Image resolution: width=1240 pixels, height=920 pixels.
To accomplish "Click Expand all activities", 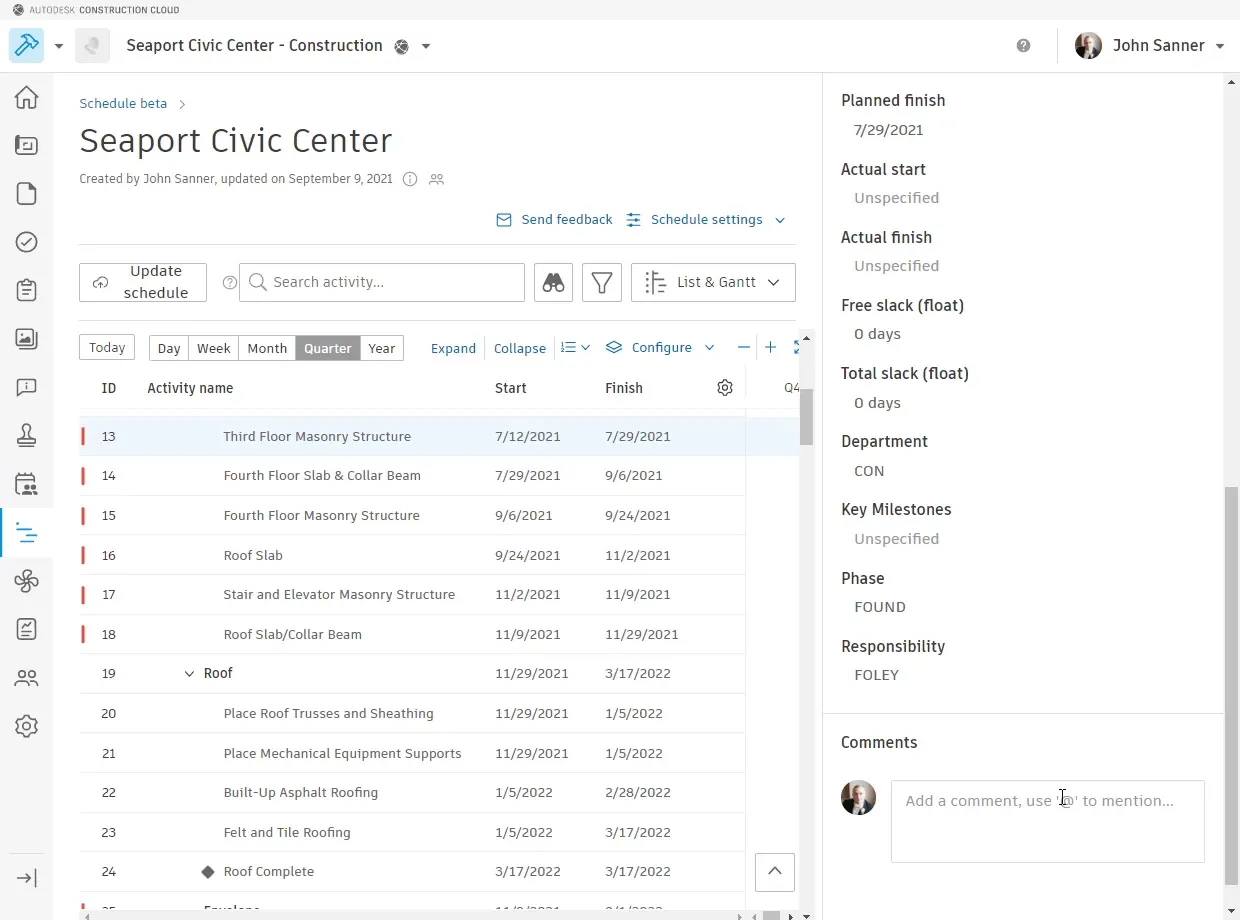I will pos(453,348).
